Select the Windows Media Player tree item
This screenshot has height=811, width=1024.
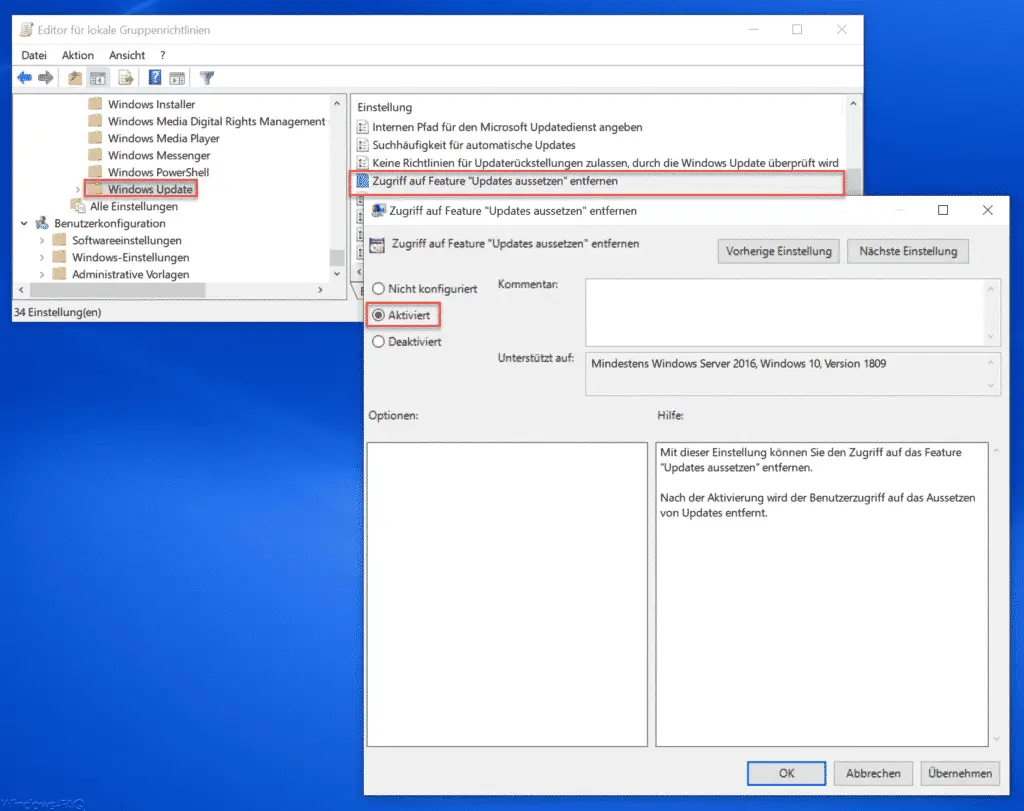(x=164, y=138)
